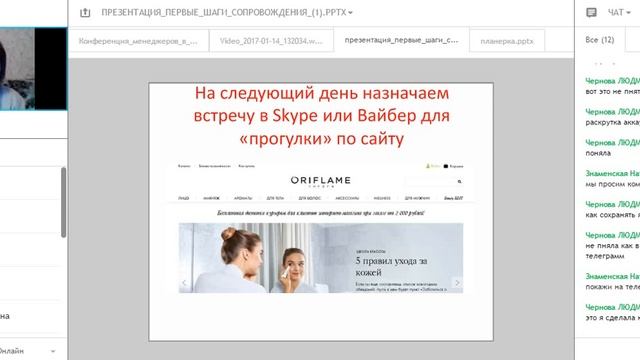Click the left panel vertical scrollbar
The width and height of the screenshot is (640, 360).
click(x=63, y=202)
